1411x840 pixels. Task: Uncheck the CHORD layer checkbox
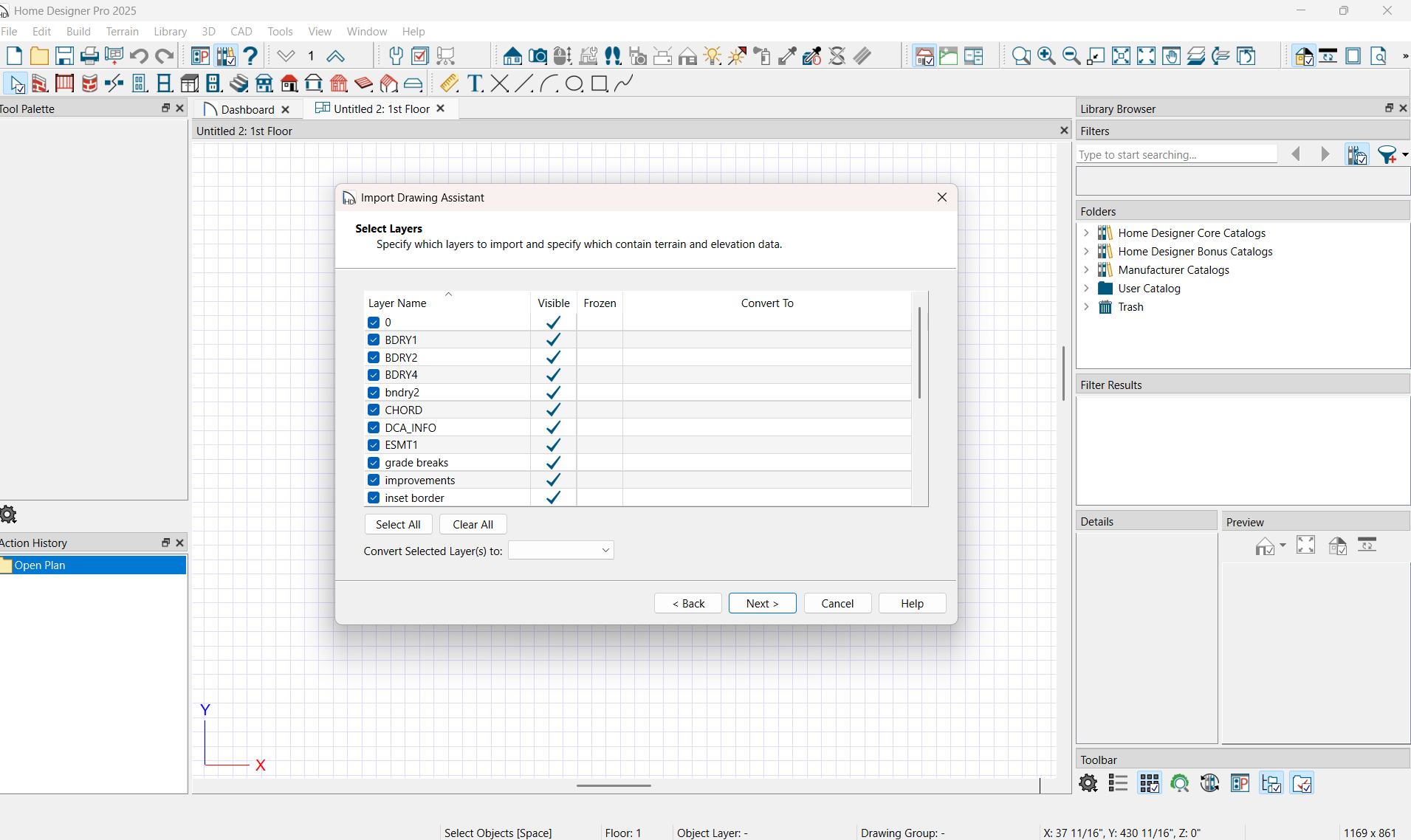tap(374, 410)
